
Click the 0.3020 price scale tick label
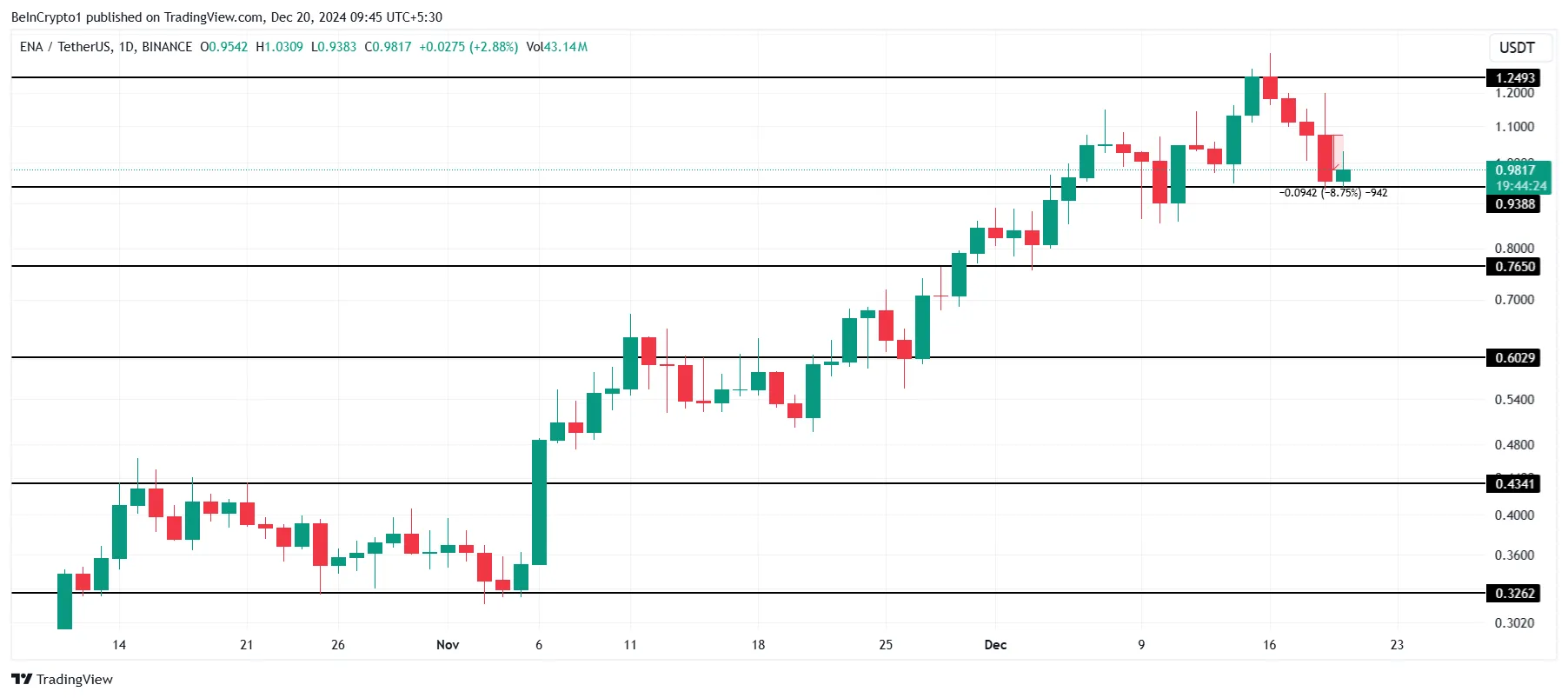click(1514, 623)
